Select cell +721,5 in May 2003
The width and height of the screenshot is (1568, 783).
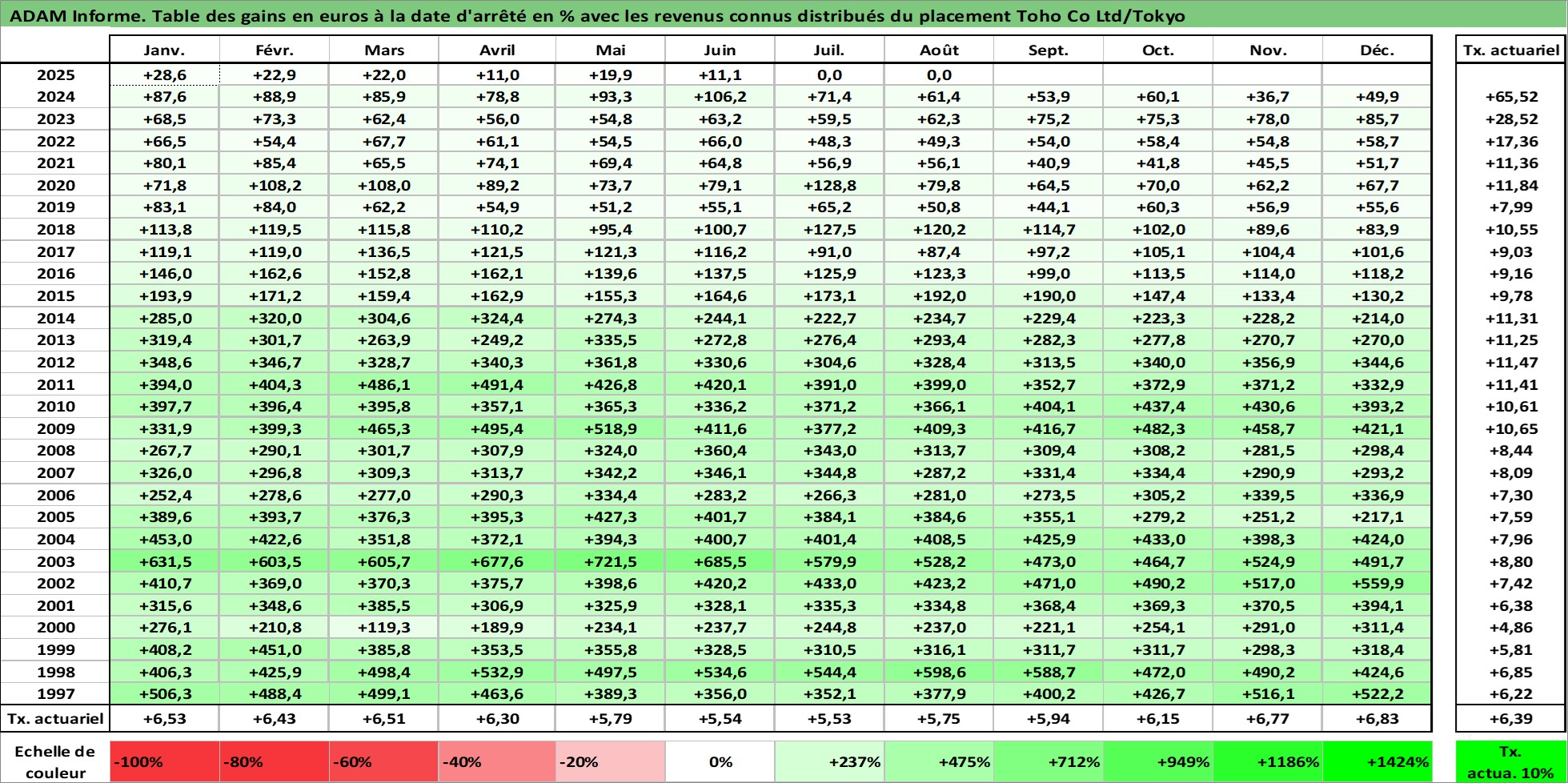pyautogui.click(x=611, y=561)
